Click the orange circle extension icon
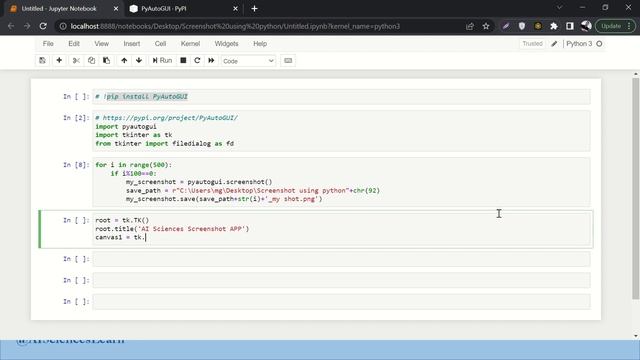 click(x=538, y=26)
